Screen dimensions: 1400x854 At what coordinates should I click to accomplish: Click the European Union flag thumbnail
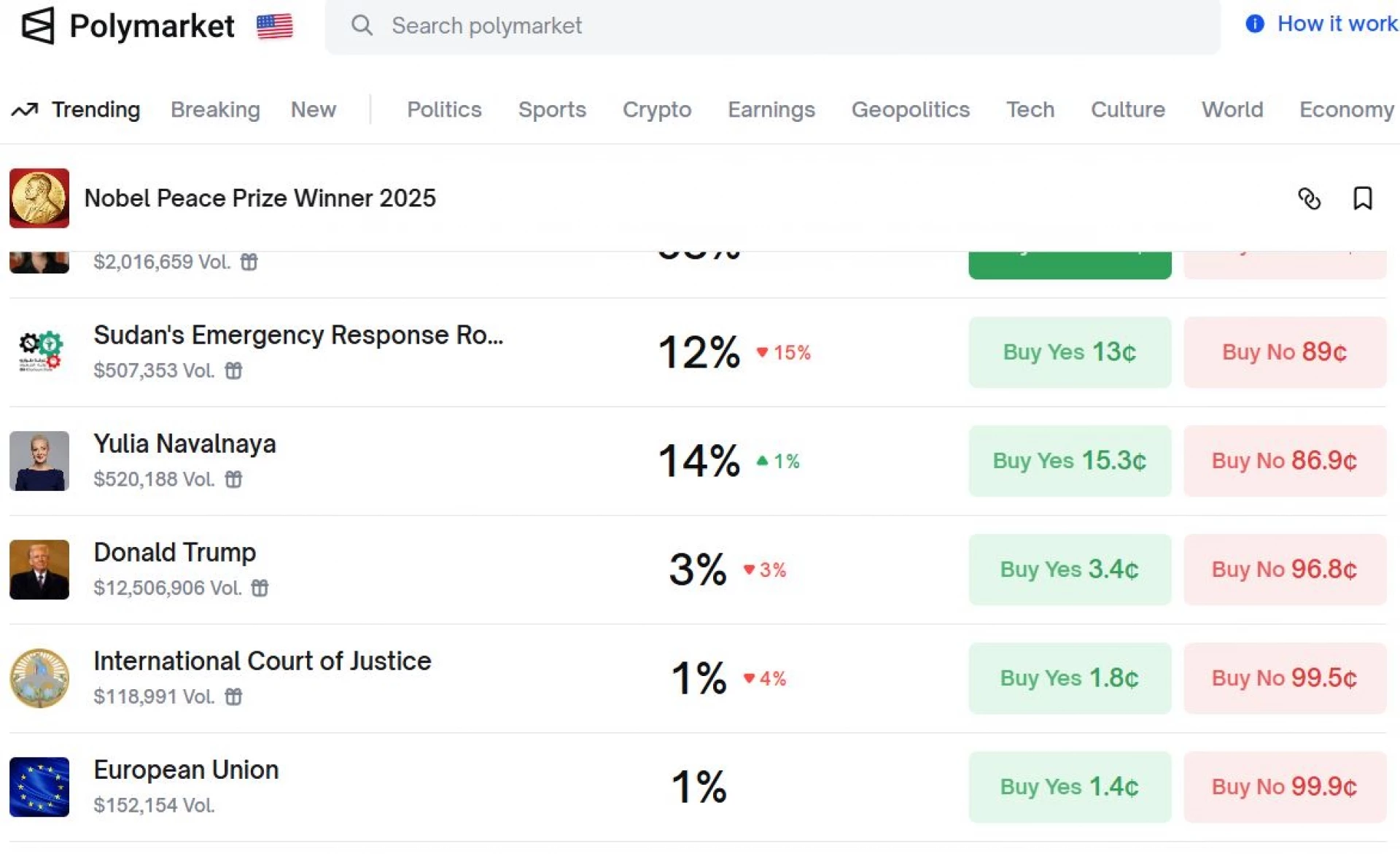39,787
